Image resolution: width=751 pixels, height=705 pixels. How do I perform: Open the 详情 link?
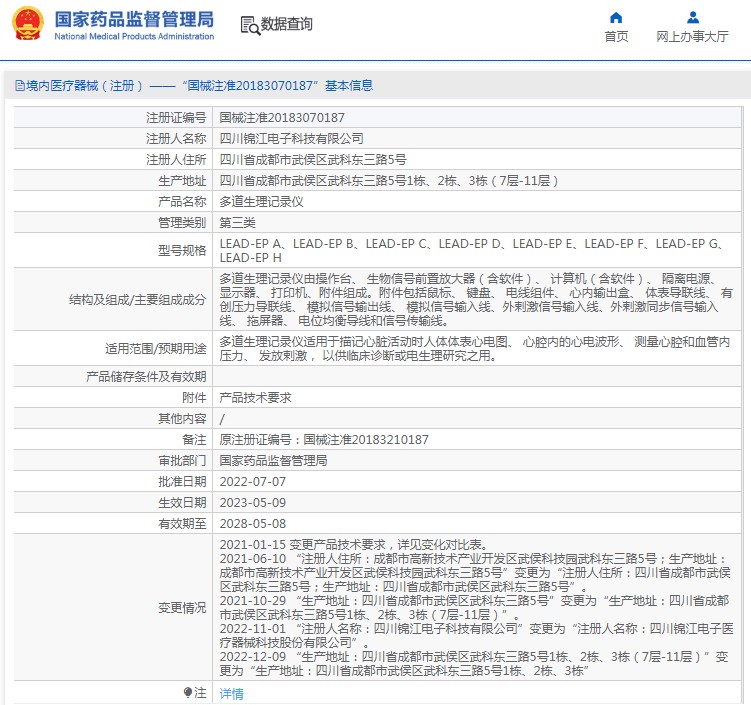231,694
